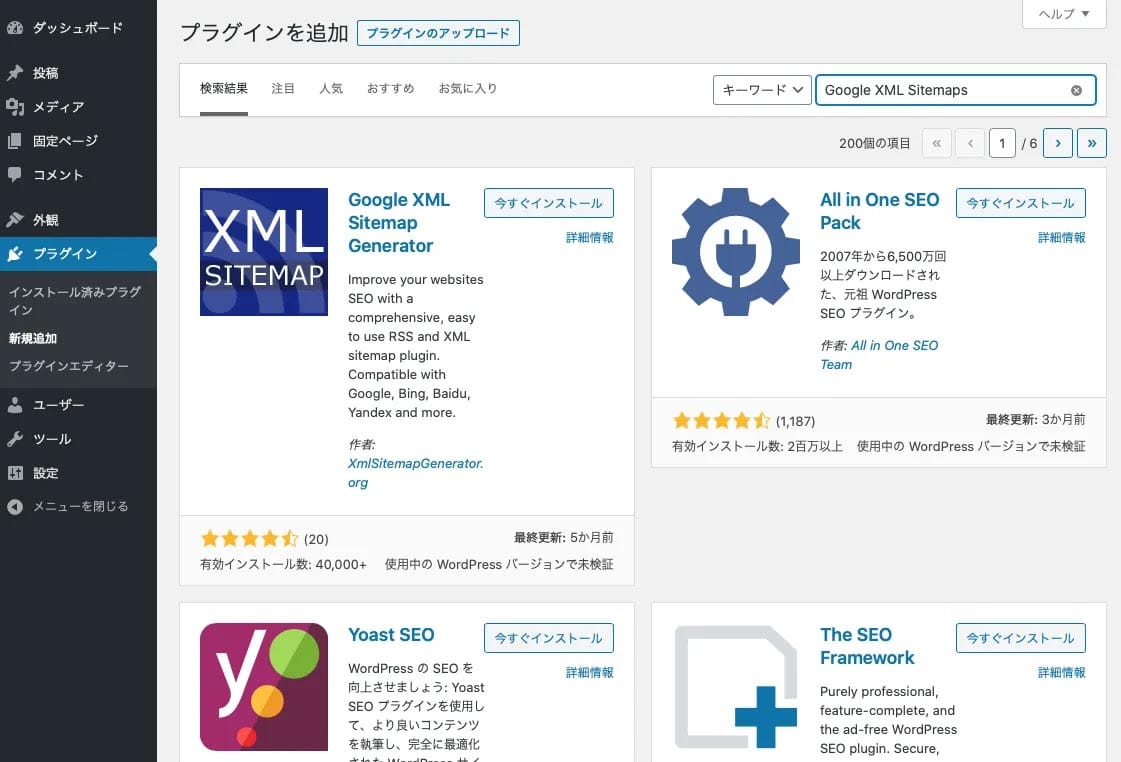Open the All in One SEO Pack gear icon
The height and width of the screenshot is (762, 1121).
(736, 252)
